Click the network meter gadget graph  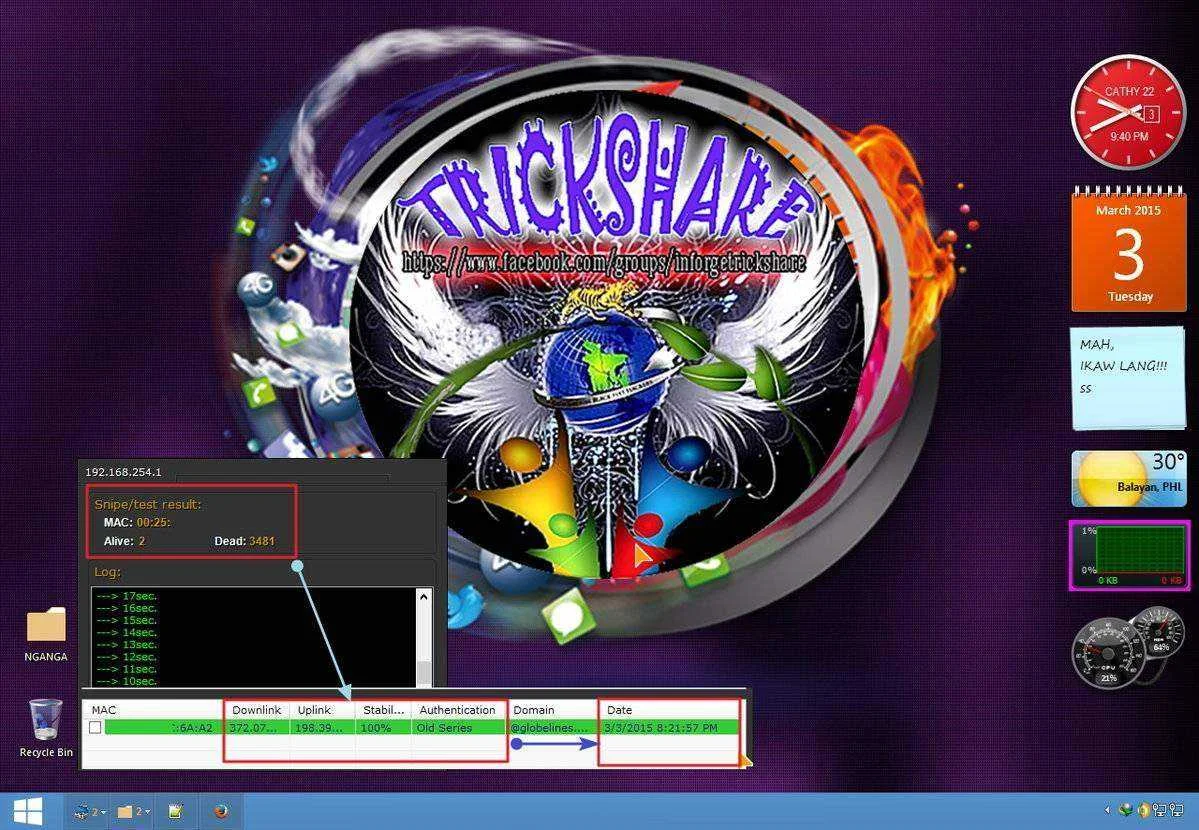(x=1139, y=551)
